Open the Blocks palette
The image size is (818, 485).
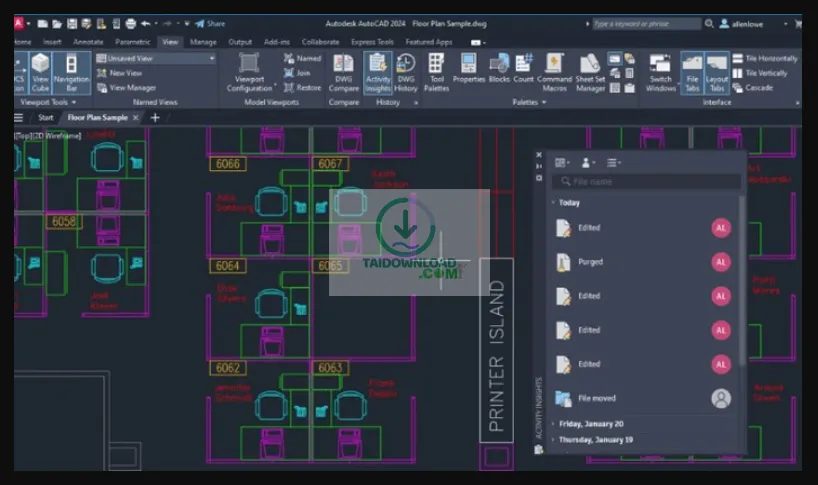click(x=499, y=68)
